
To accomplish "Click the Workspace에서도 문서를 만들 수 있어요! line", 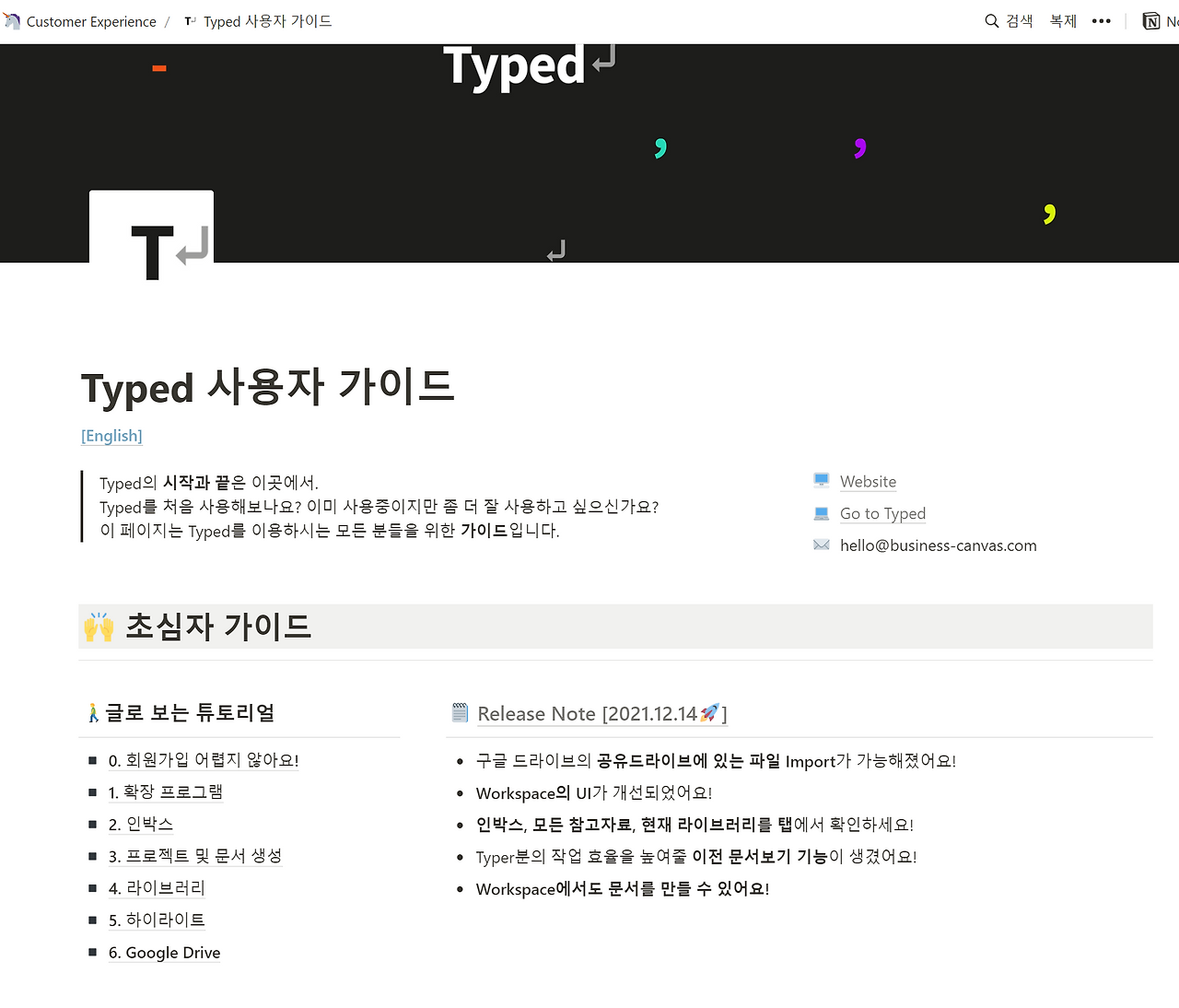I will [x=623, y=888].
